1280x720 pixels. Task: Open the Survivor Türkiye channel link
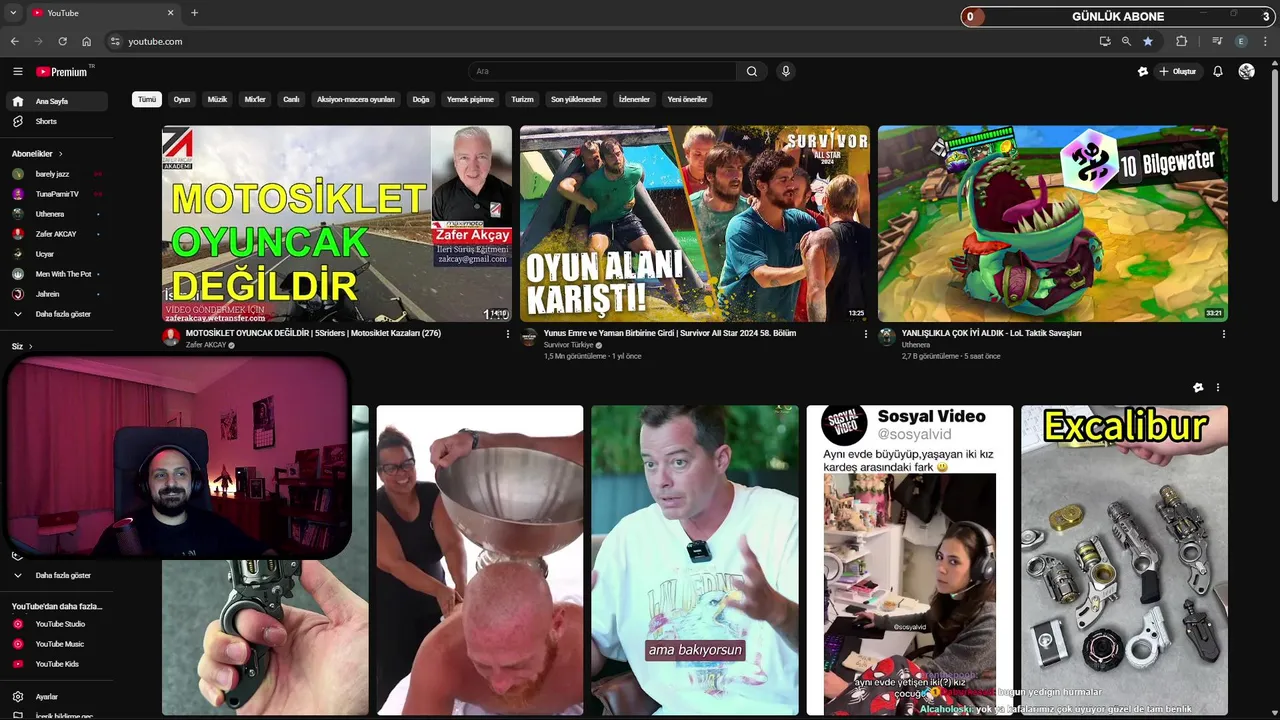click(569, 345)
